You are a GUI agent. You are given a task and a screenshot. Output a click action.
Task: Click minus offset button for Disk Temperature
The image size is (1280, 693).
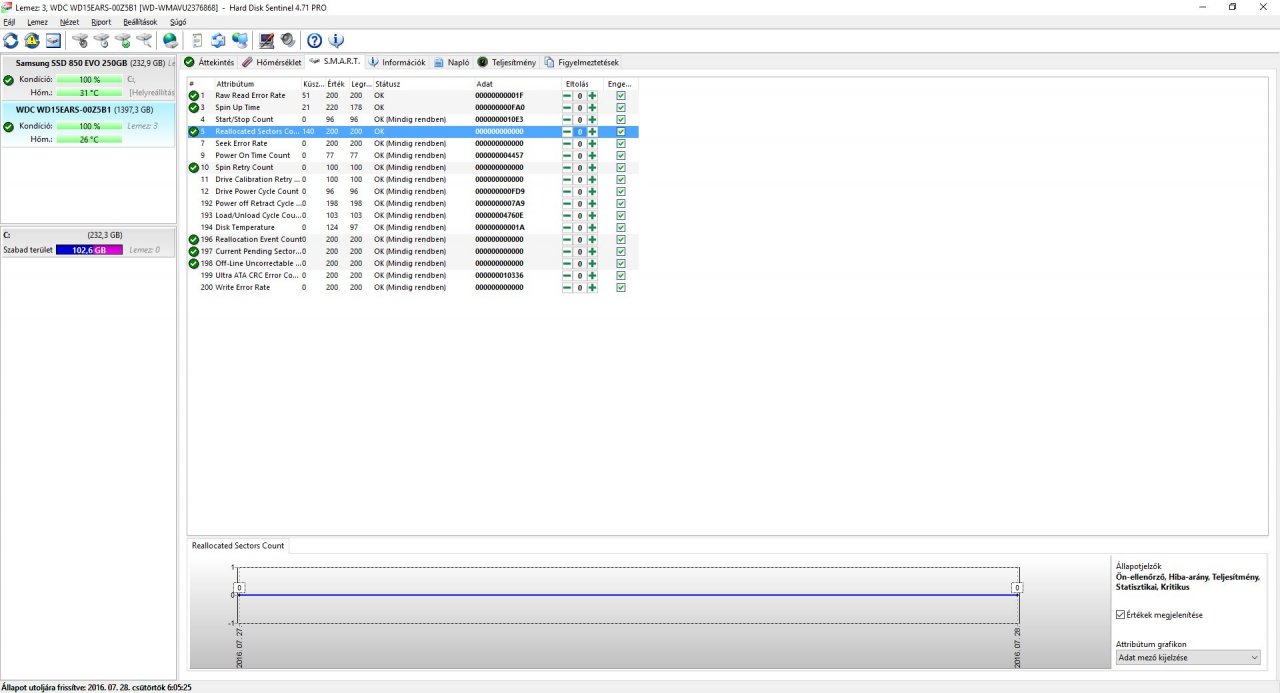coord(567,228)
